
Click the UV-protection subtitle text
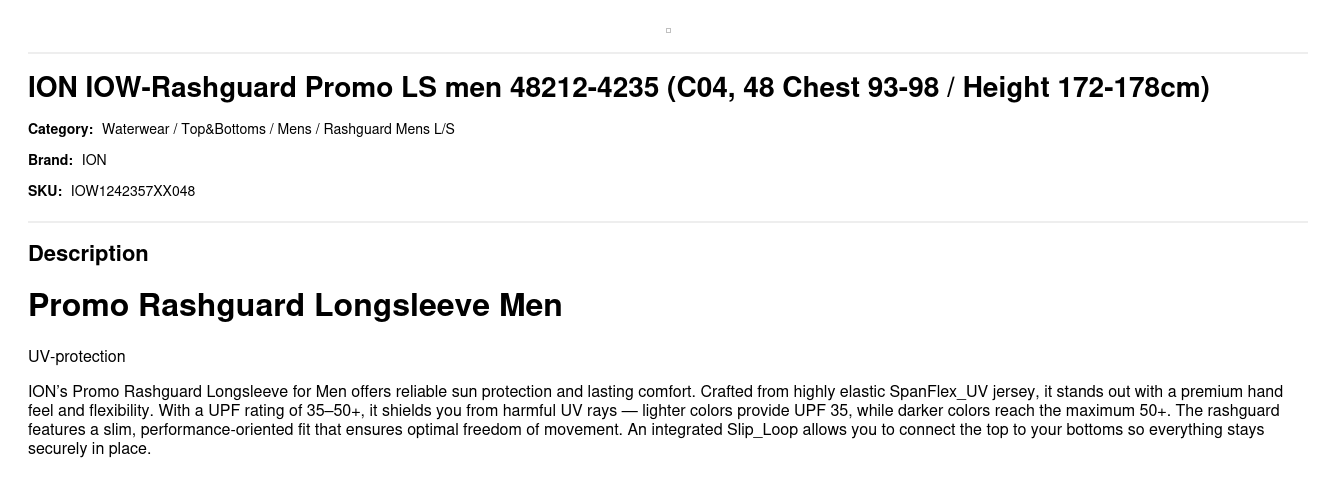point(77,357)
